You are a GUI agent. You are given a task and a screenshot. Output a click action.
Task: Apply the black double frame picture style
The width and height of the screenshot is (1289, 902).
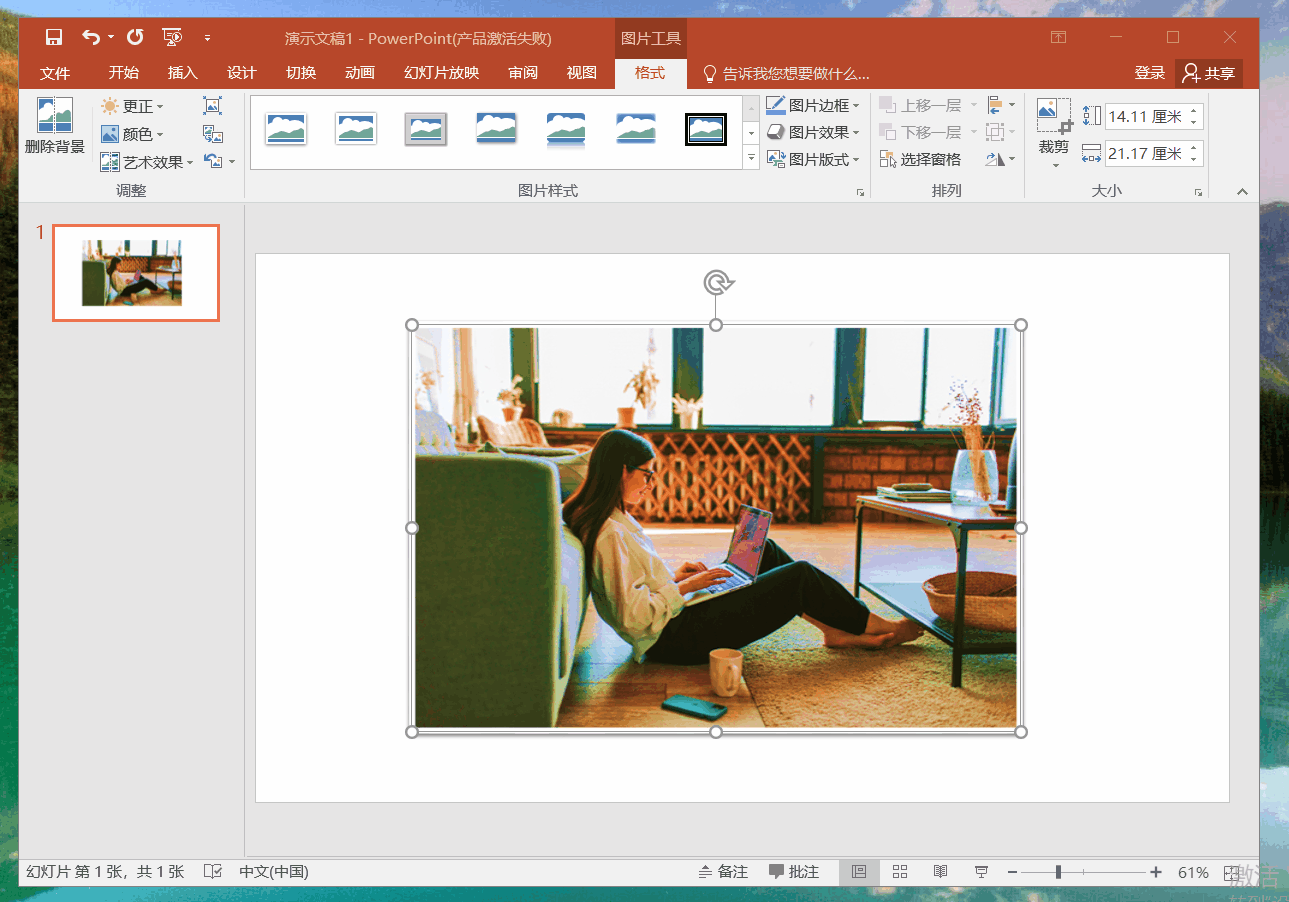705,129
